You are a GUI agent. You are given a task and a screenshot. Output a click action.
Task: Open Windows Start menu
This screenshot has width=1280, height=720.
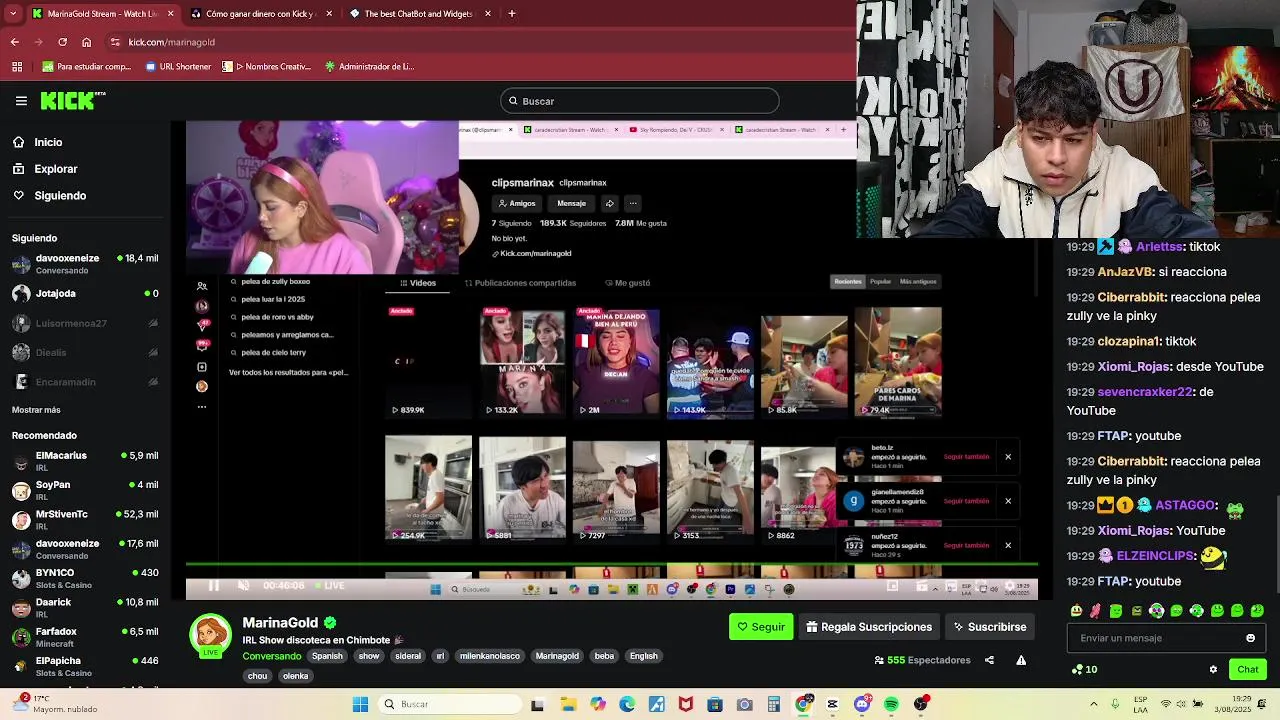[x=361, y=704]
